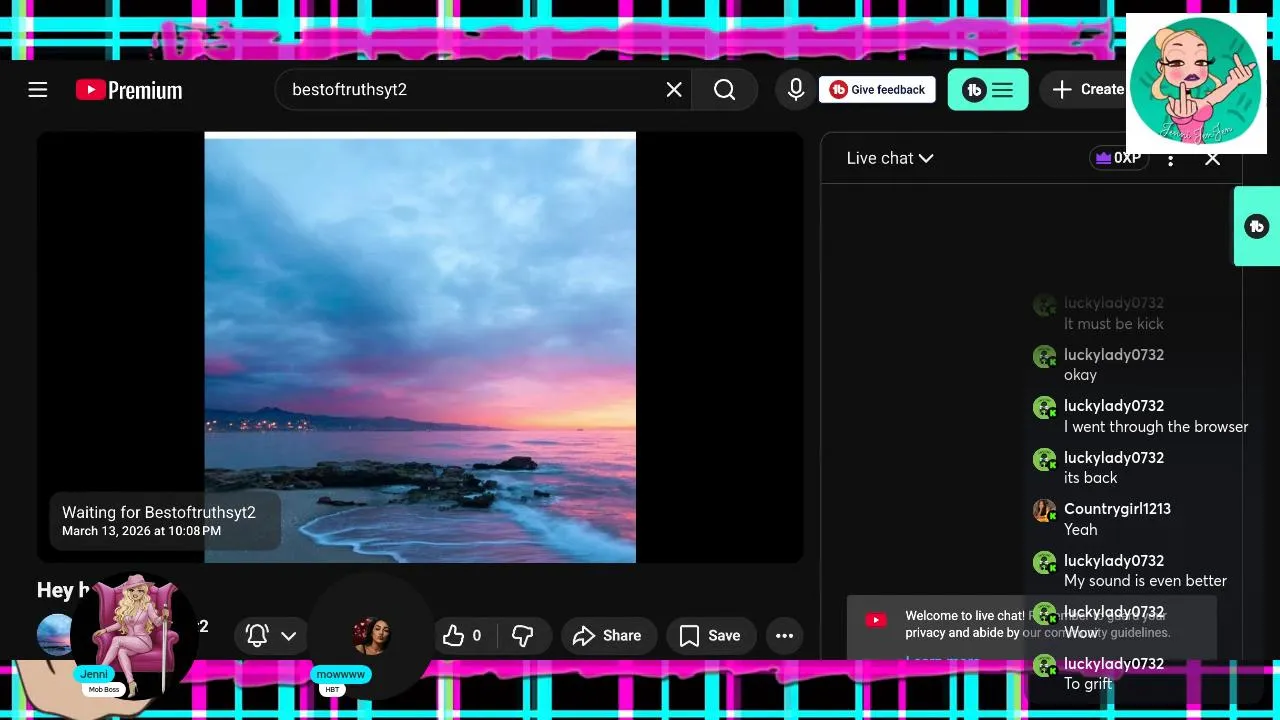
Task: Open the channel avatar beside title
Action: pos(54,634)
